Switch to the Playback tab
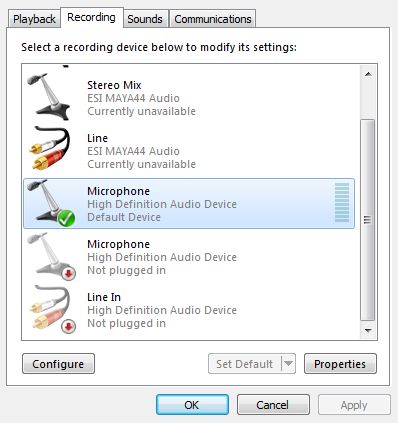 point(34,19)
